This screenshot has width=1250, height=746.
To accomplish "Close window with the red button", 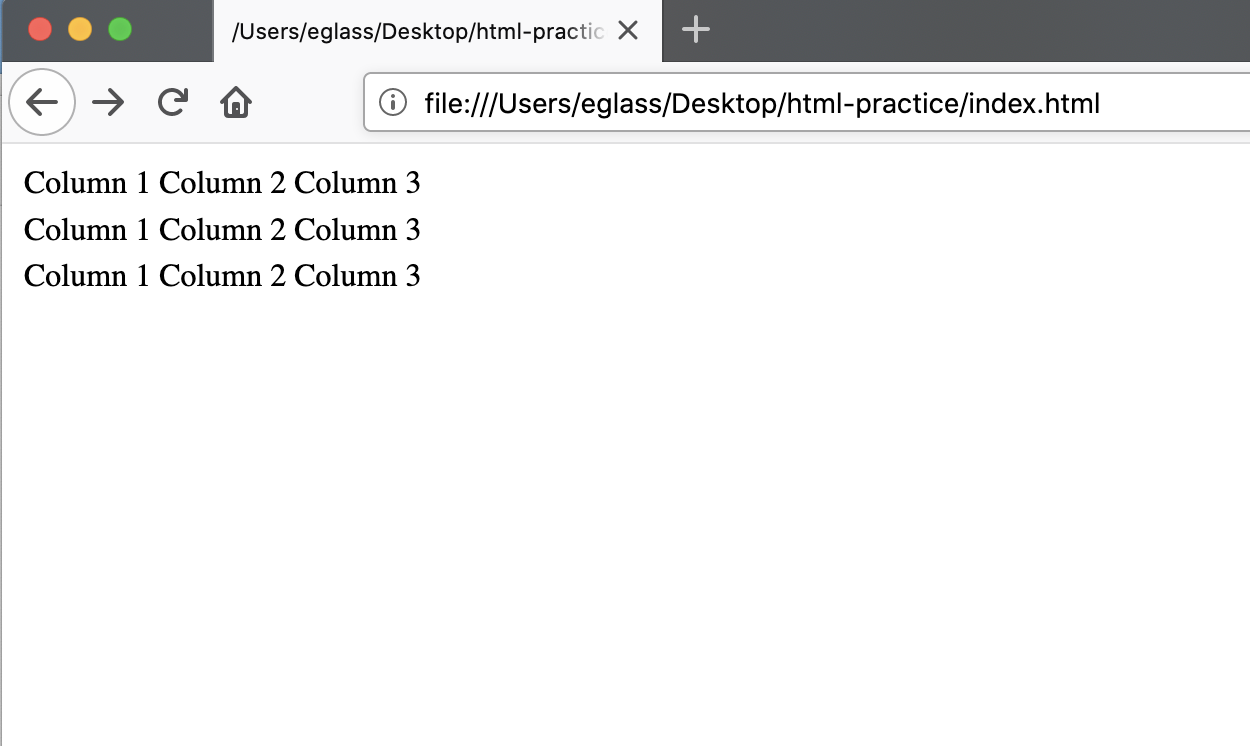I will pos(40,29).
